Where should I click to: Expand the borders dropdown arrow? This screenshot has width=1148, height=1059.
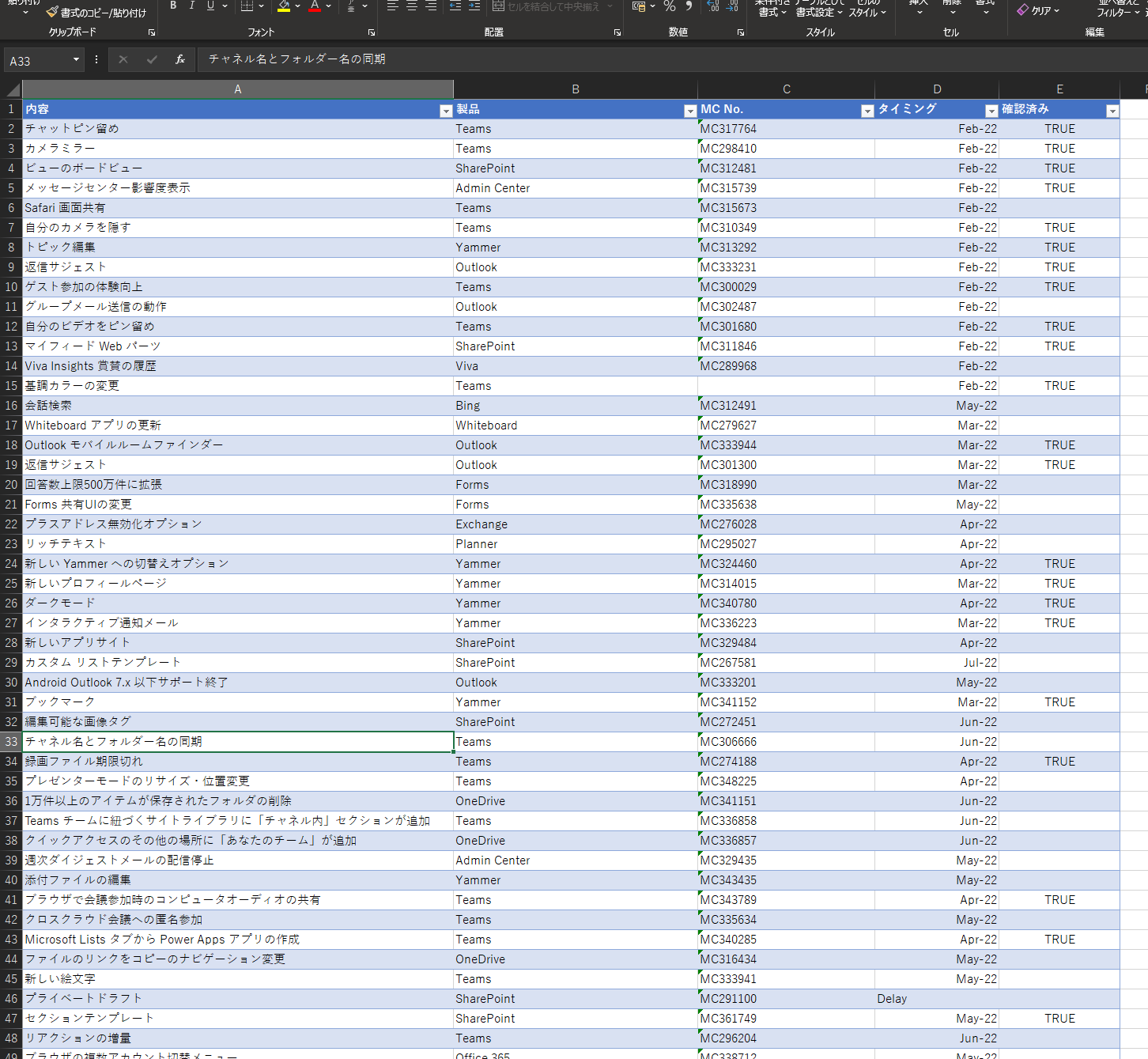[x=261, y=6]
